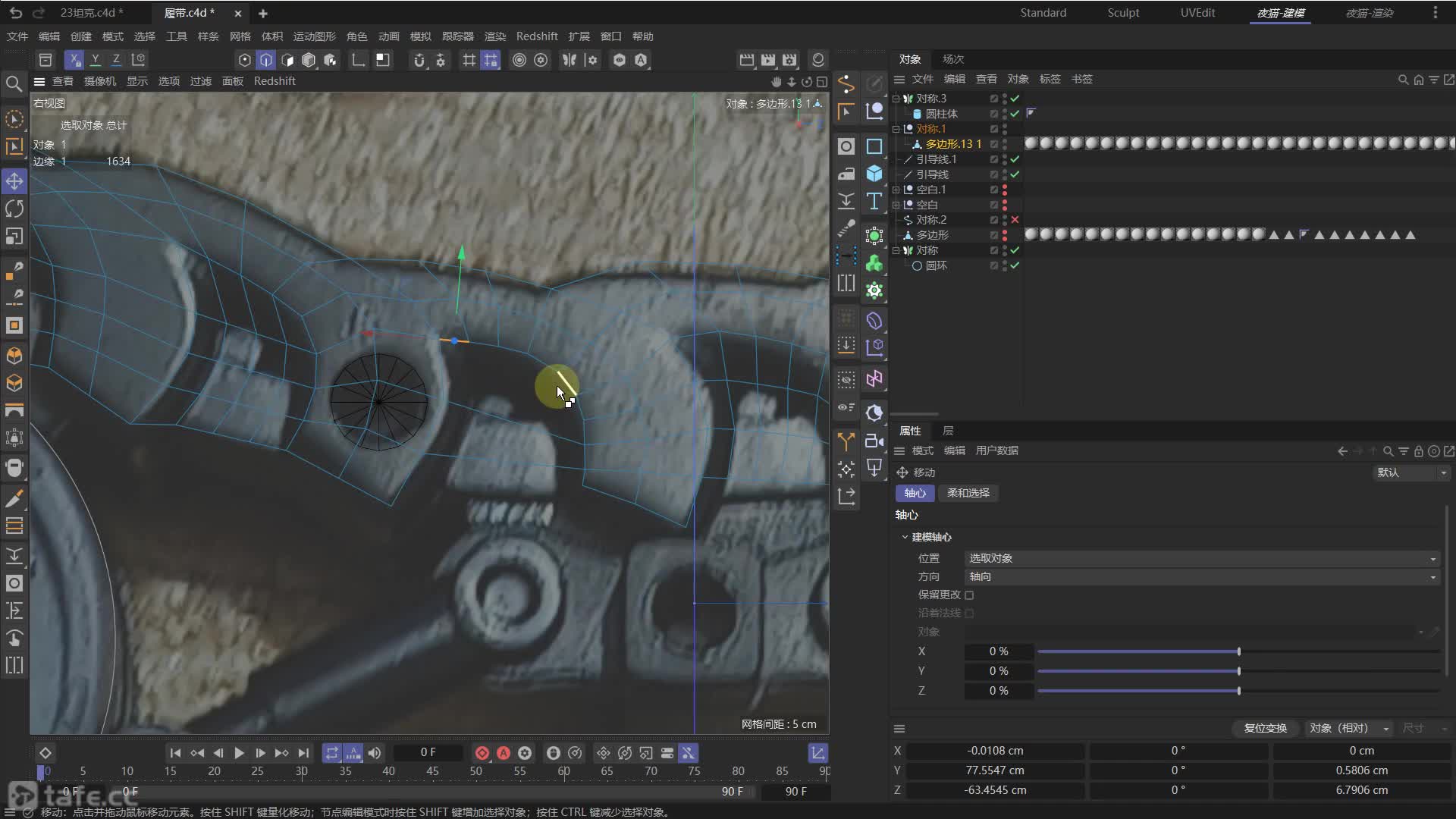Open the Redshift main menu
This screenshot has height=819, width=1456.
tap(537, 36)
